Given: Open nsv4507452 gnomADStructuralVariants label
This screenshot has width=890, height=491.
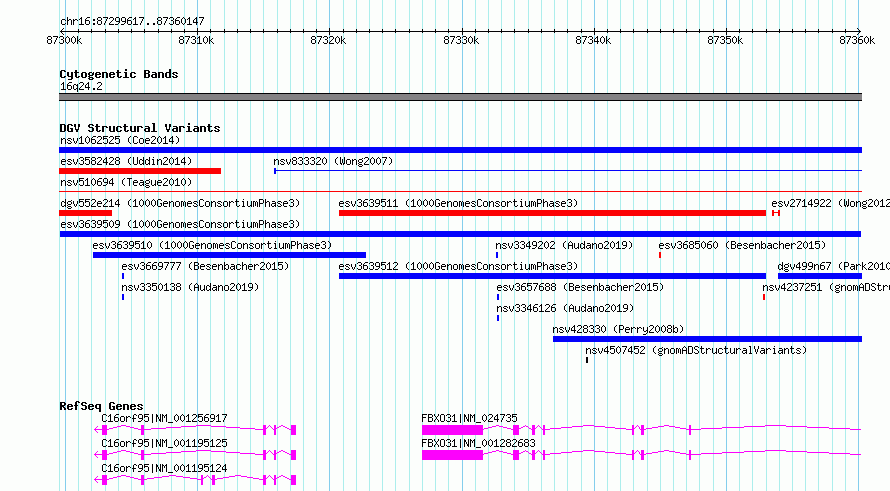Looking at the screenshot, I should click(x=696, y=350).
